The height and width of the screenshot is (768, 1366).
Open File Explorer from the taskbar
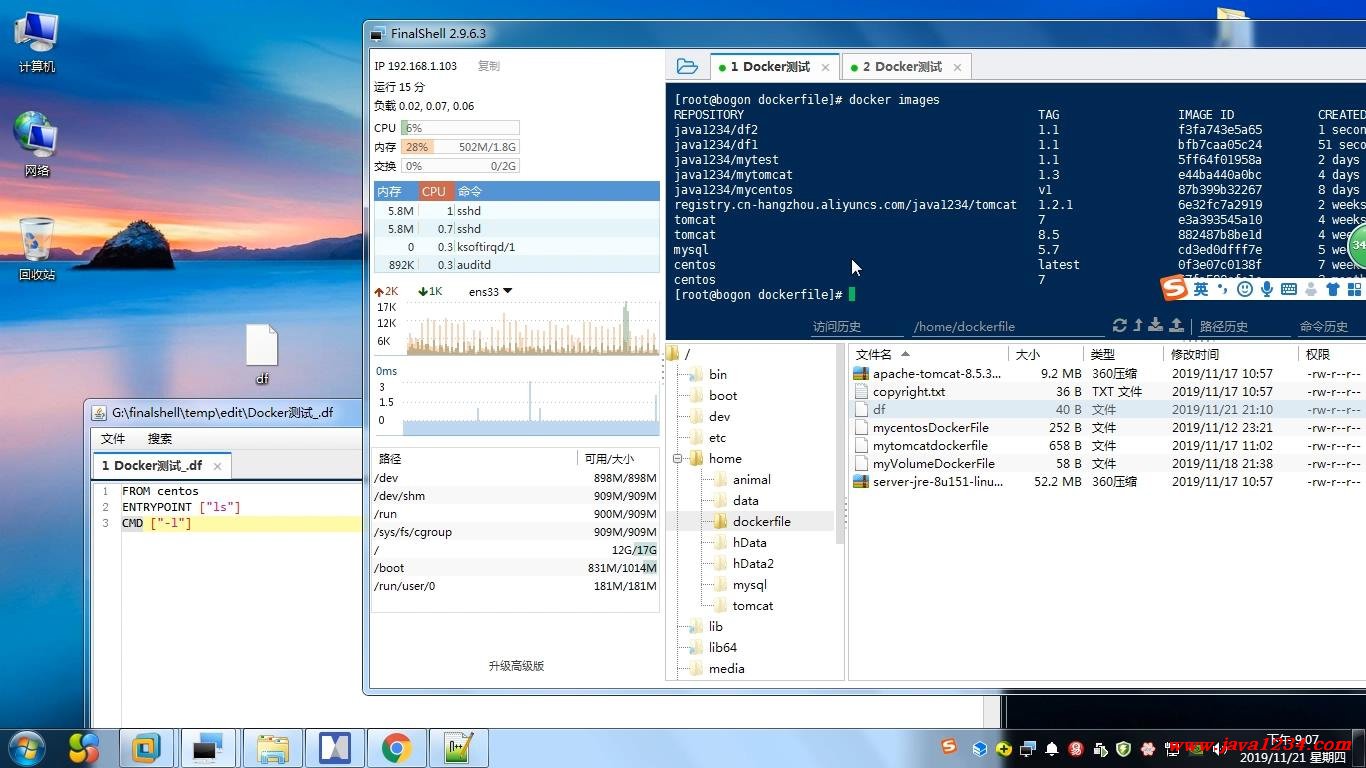272,748
